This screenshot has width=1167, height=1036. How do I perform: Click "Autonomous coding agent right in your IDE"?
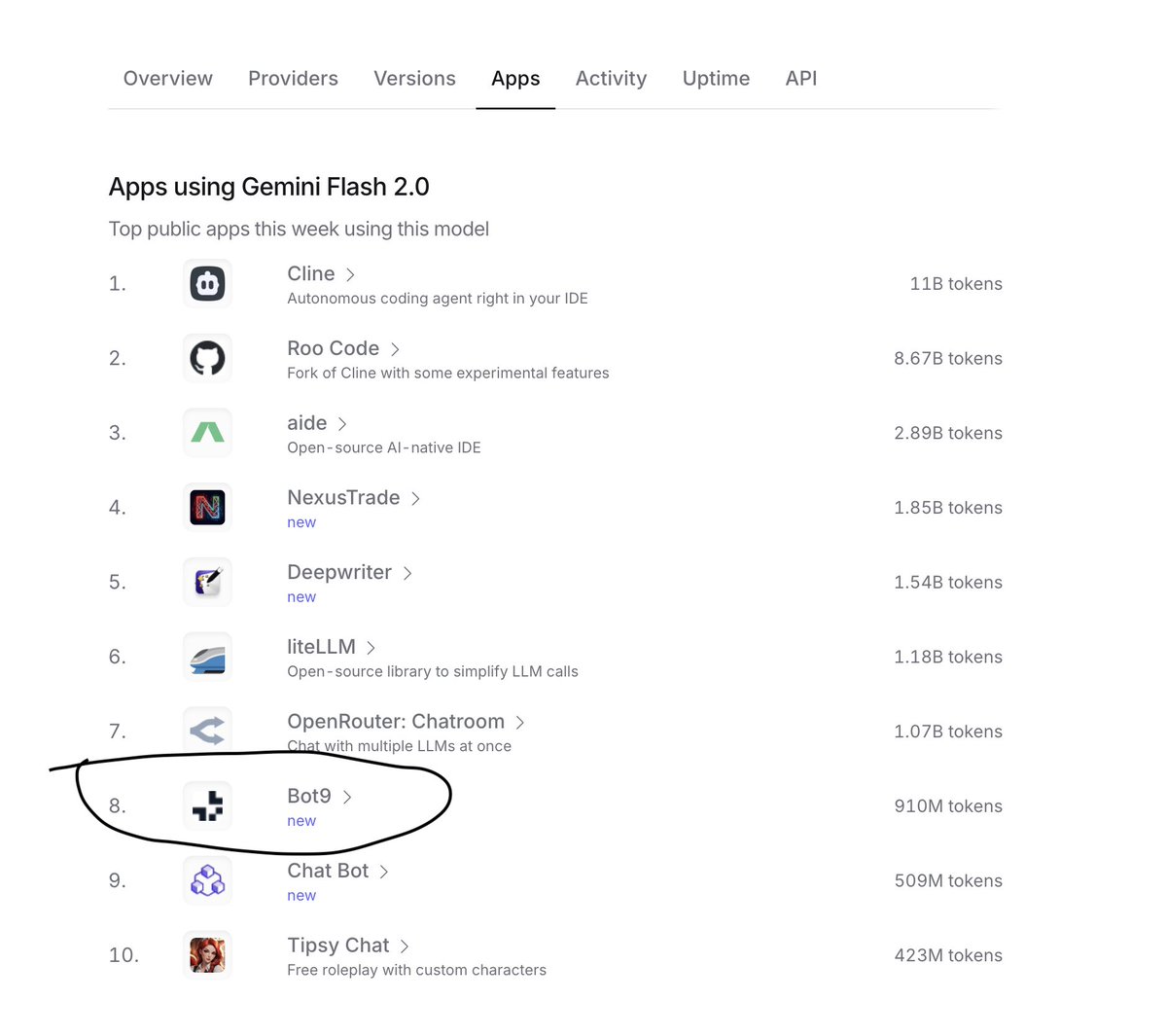tap(438, 299)
